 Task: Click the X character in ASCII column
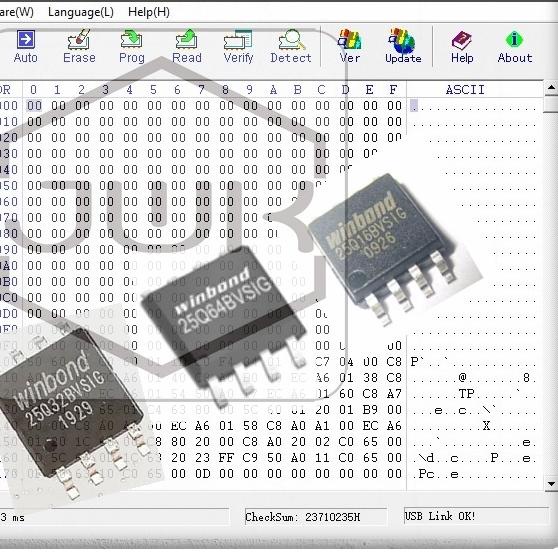tap(486, 426)
